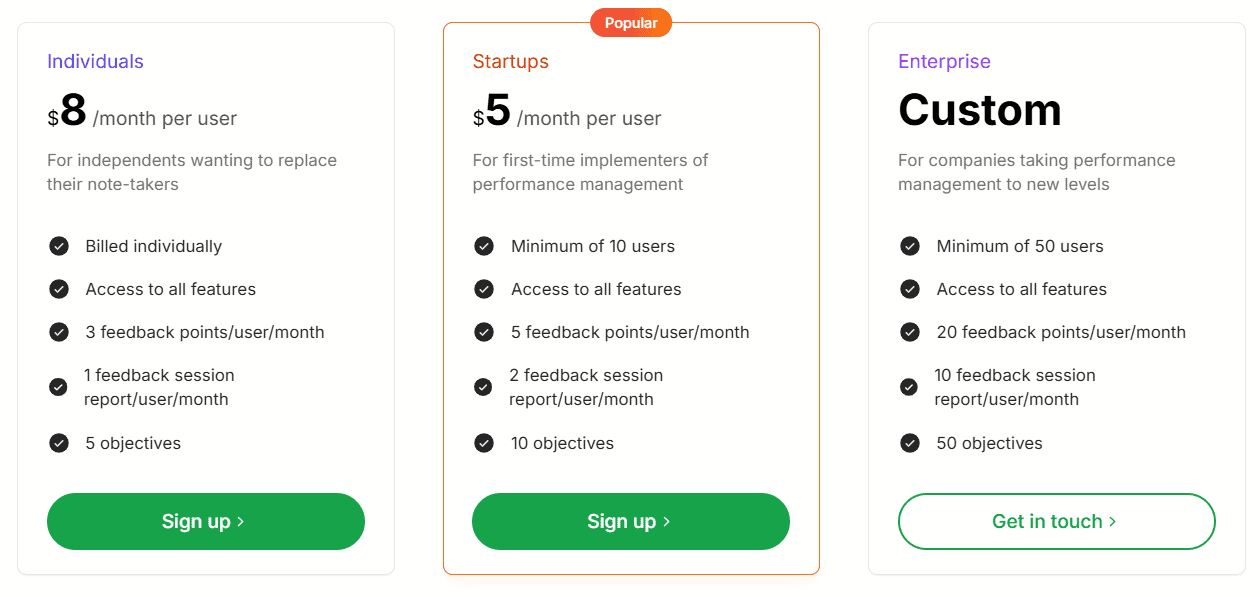The width and height of the screenshot is (1260, 597).
Task: Select the checkmark beside Minimum of 50 users
Action: [909, 246]
